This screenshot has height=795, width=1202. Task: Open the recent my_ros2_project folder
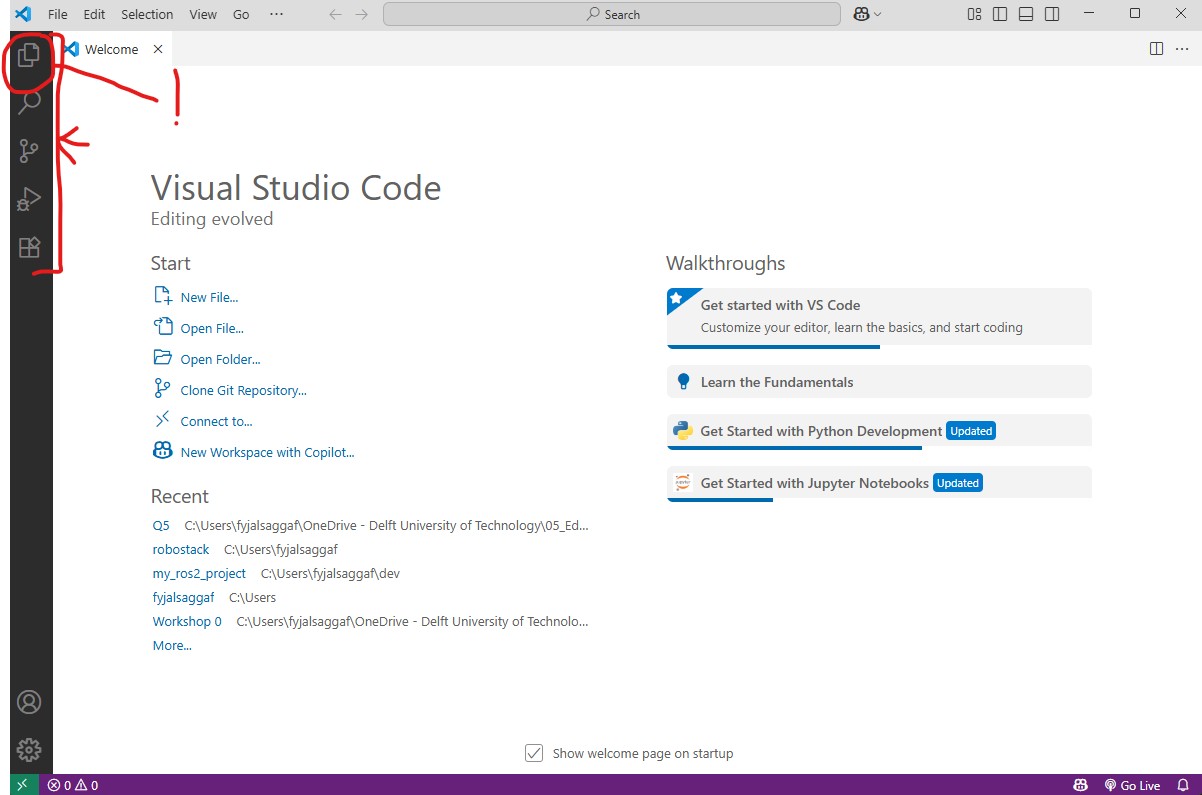tap(199, 573)
